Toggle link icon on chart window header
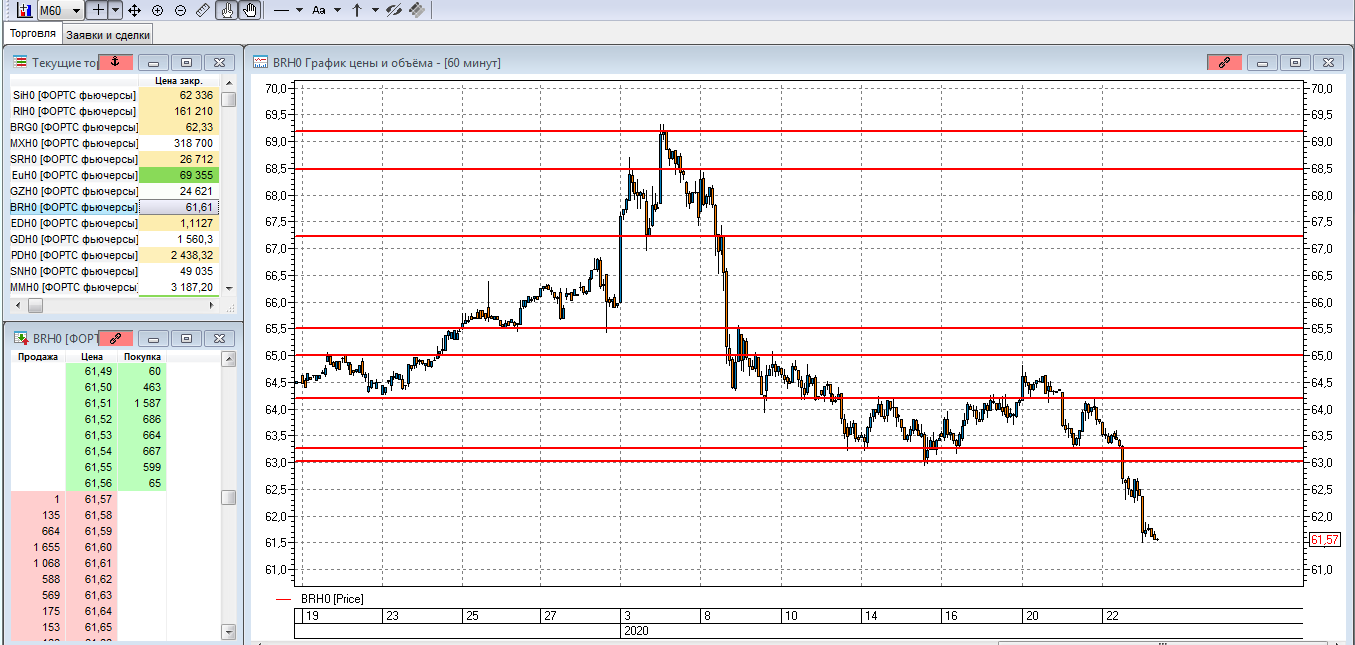1355x645 pixels. 1225,62
